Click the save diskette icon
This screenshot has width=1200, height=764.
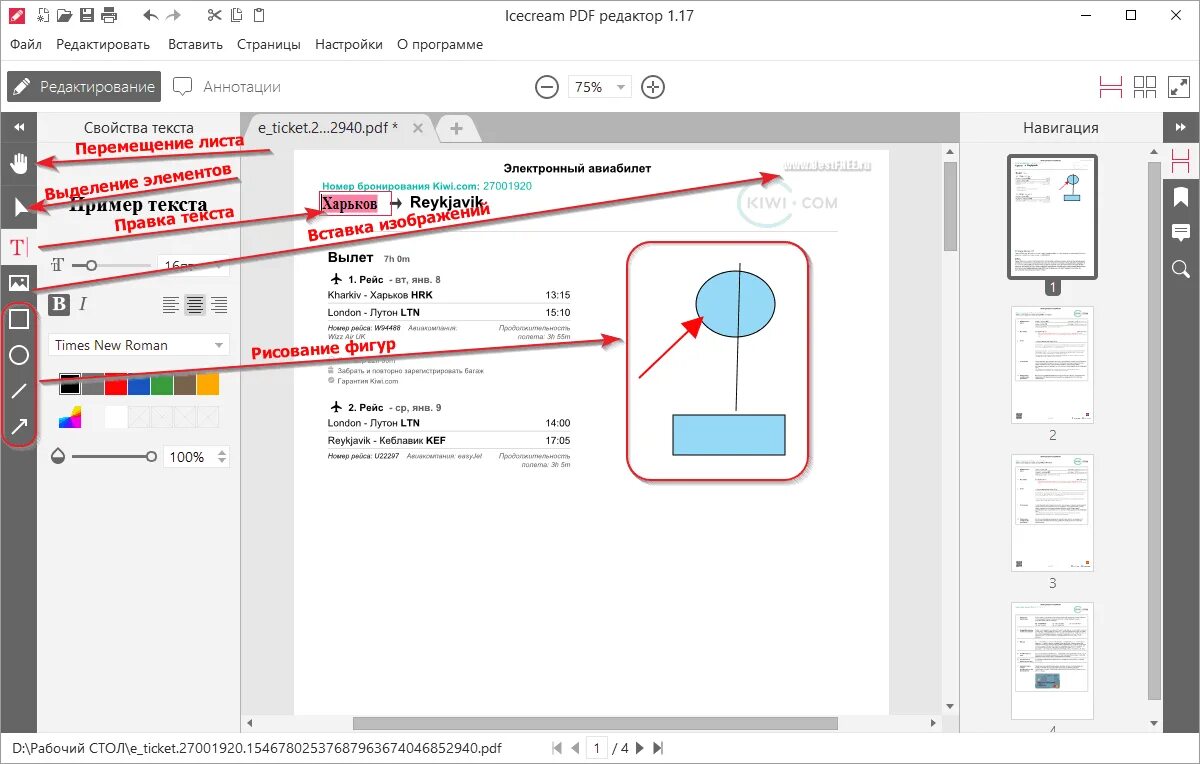pyautogui.click(x=87, y=15)
